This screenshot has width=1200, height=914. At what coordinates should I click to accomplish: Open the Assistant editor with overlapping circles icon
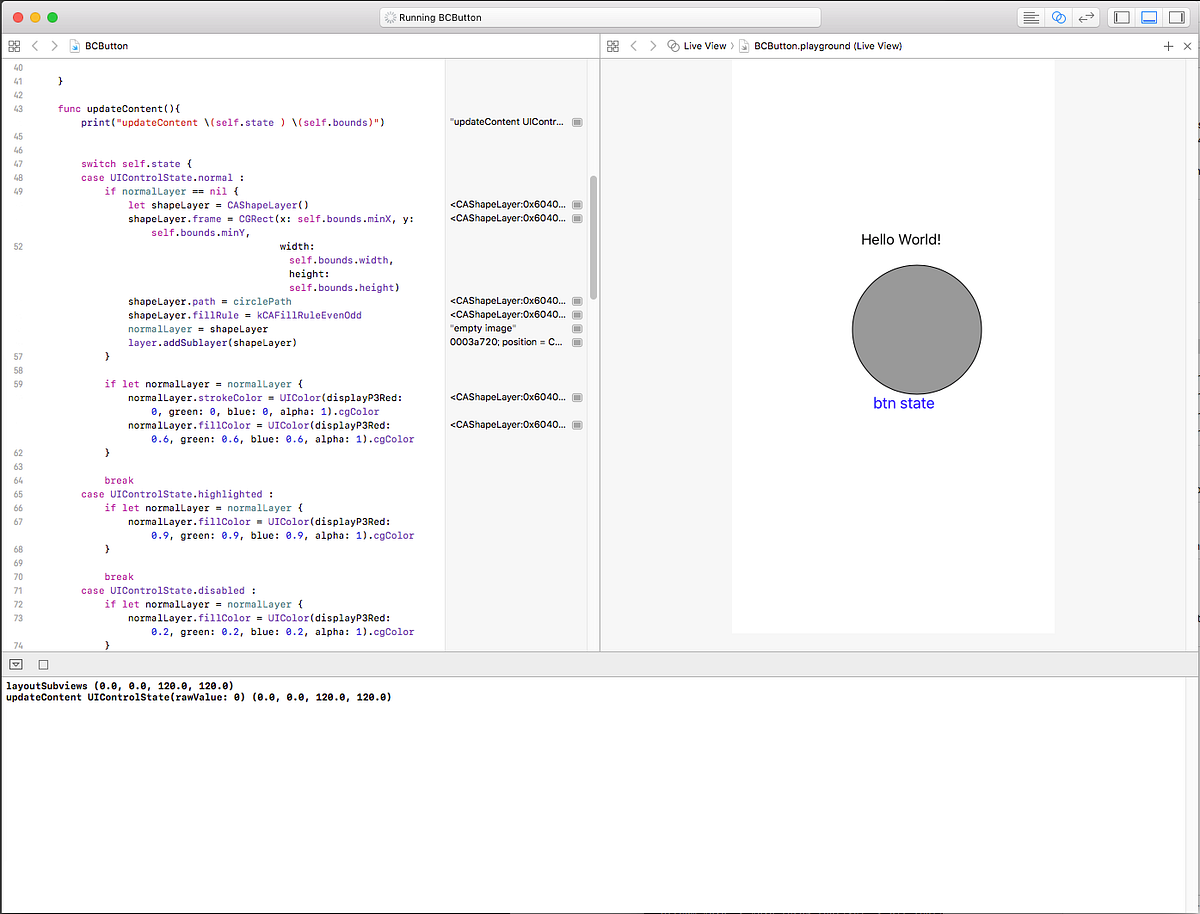pos(1059,16)
